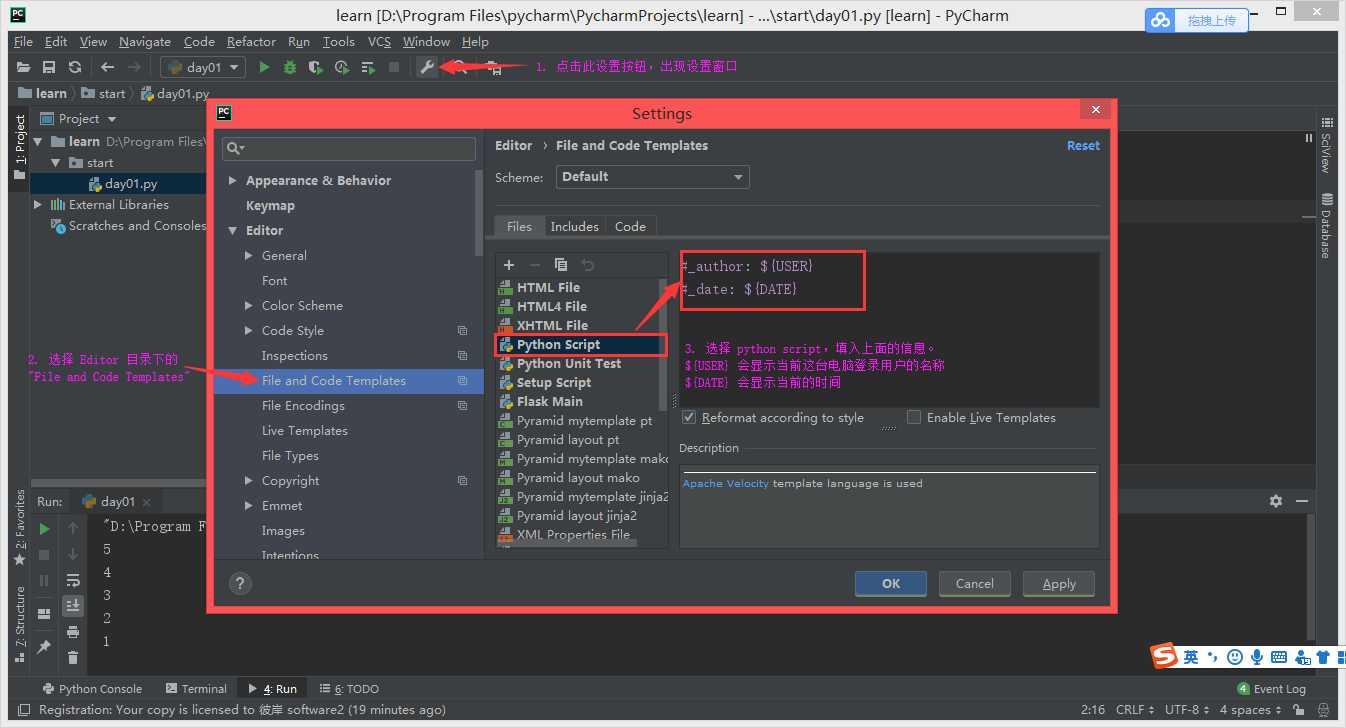Image resolution: width=1346 pixels, height=728 pixels.
Task: Open the Terminal tool window tab
Action: [197, 689]
